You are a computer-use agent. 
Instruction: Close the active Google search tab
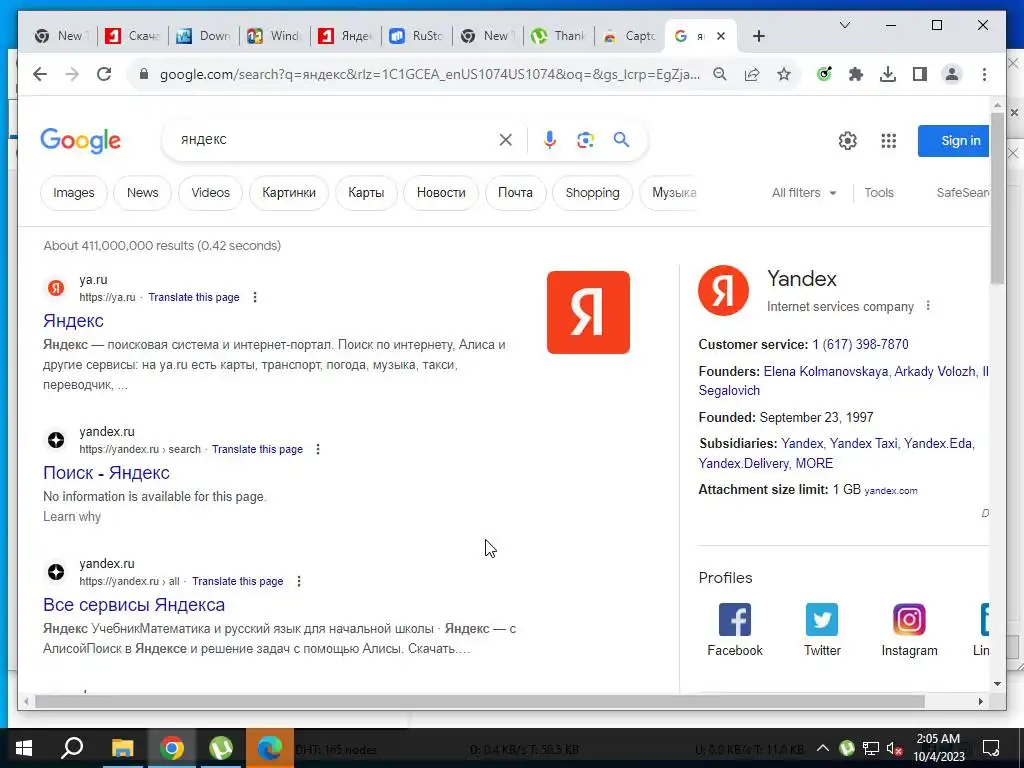pyautogui.click(x=720, y=37)
